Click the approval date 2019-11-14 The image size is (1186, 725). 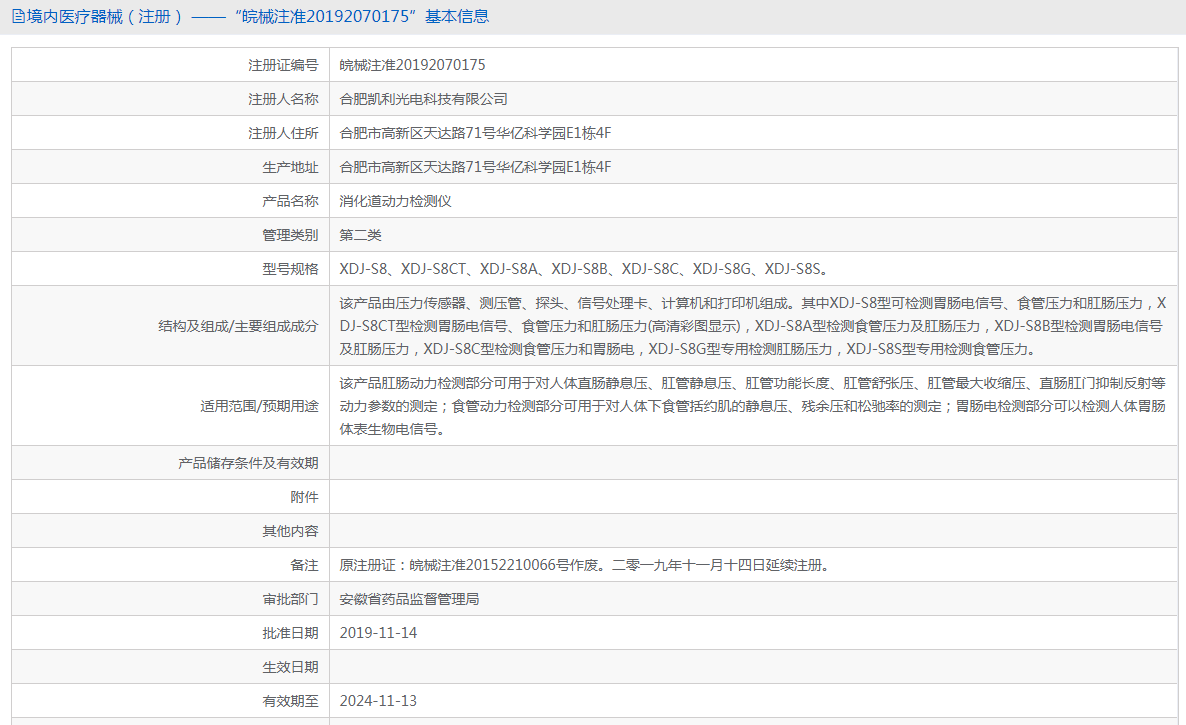(378, 632)
